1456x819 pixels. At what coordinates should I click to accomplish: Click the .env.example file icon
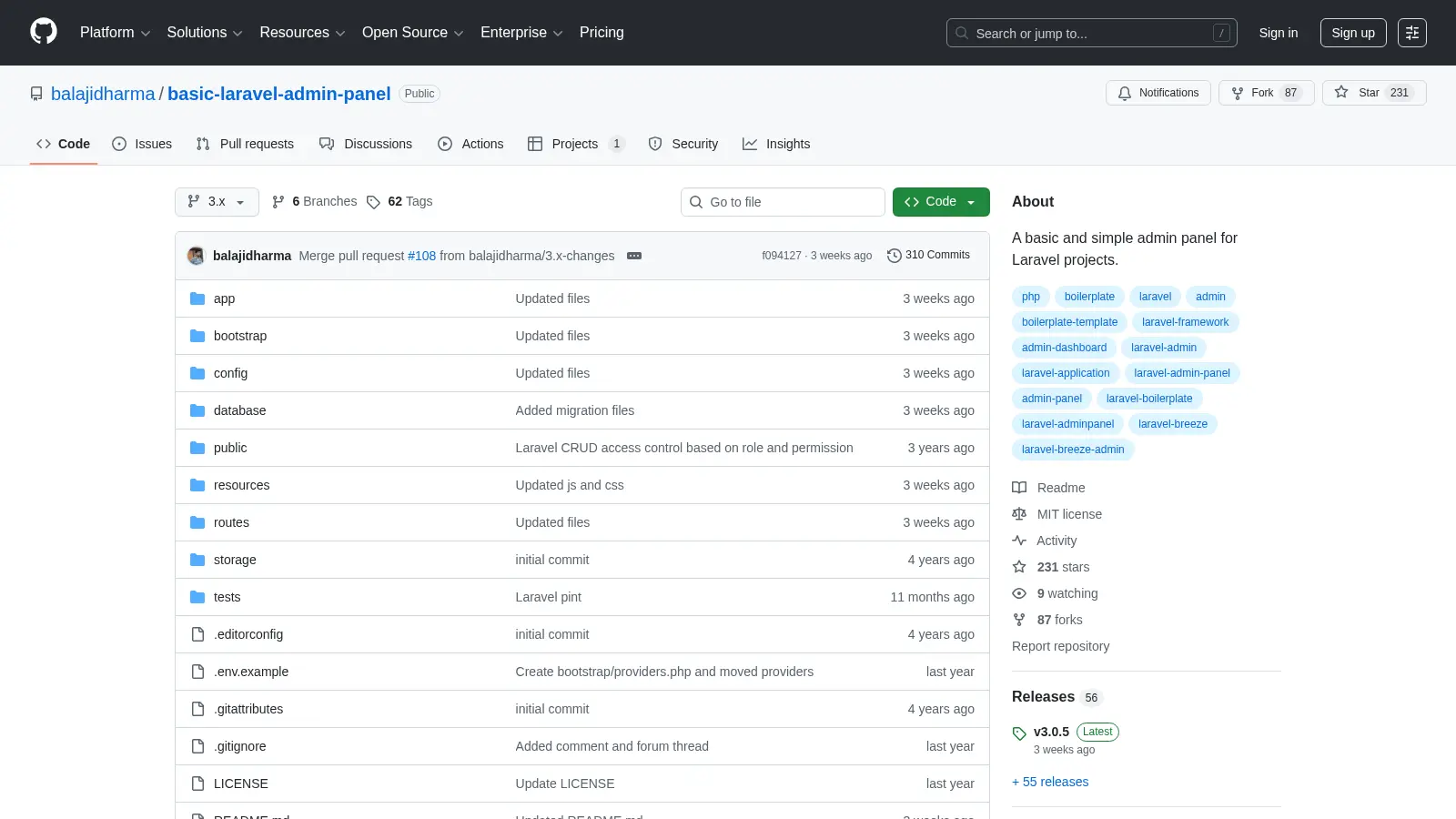197,672
